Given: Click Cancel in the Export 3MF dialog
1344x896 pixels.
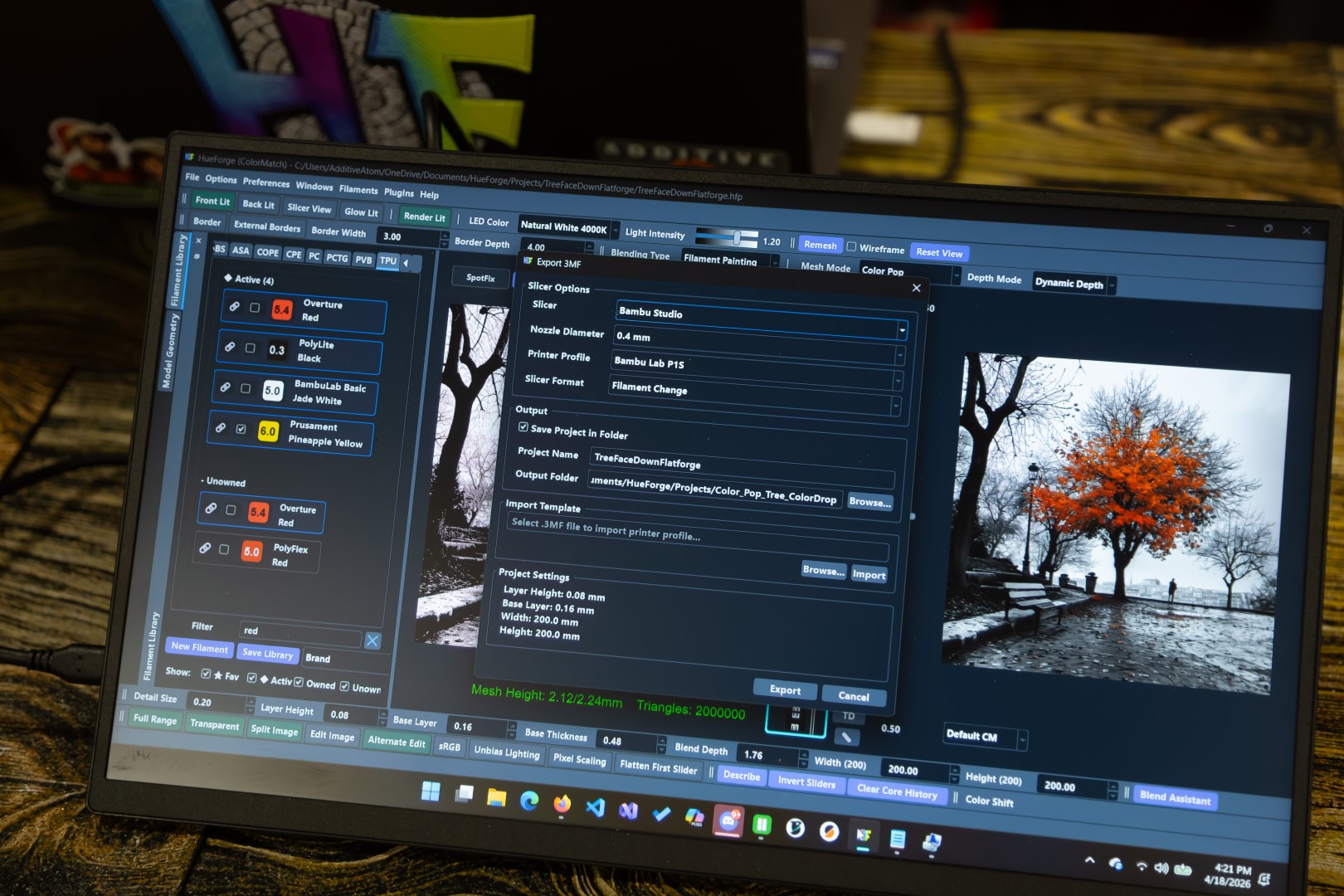Looking at the screenshot, I should pyautogui.click(x=854, y=696).
